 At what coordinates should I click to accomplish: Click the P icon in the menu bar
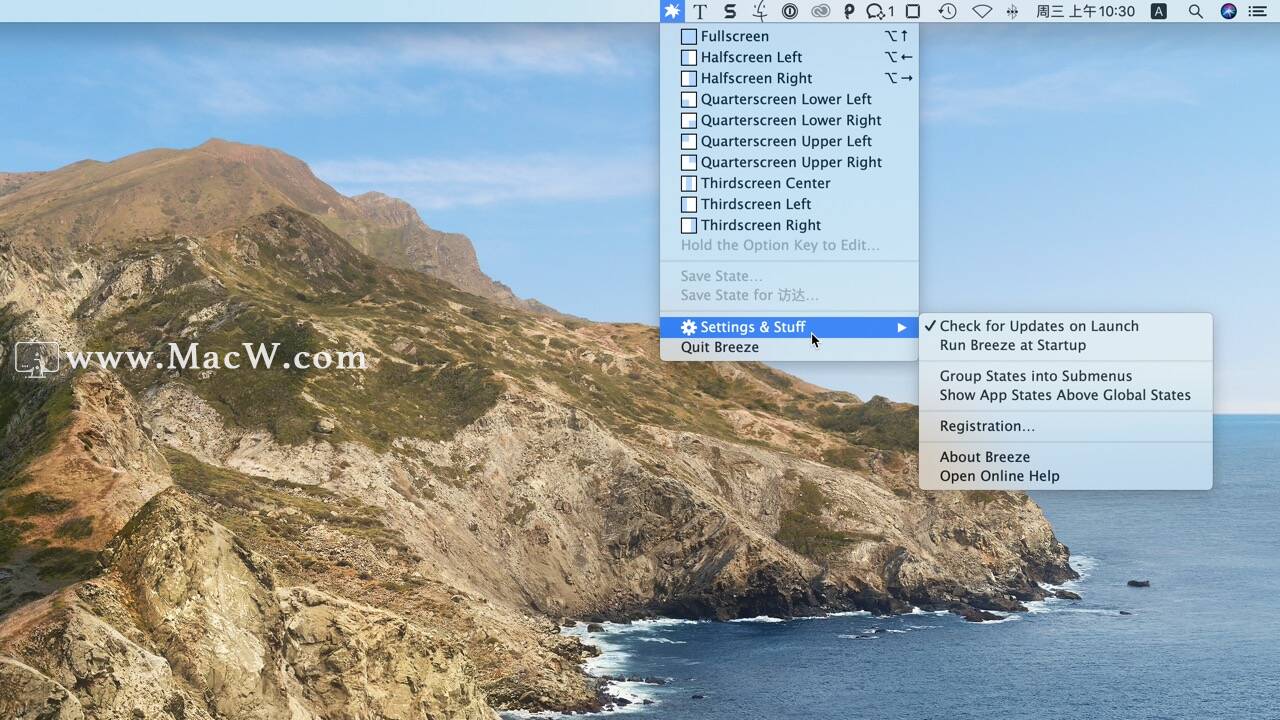tap(849, 11)
